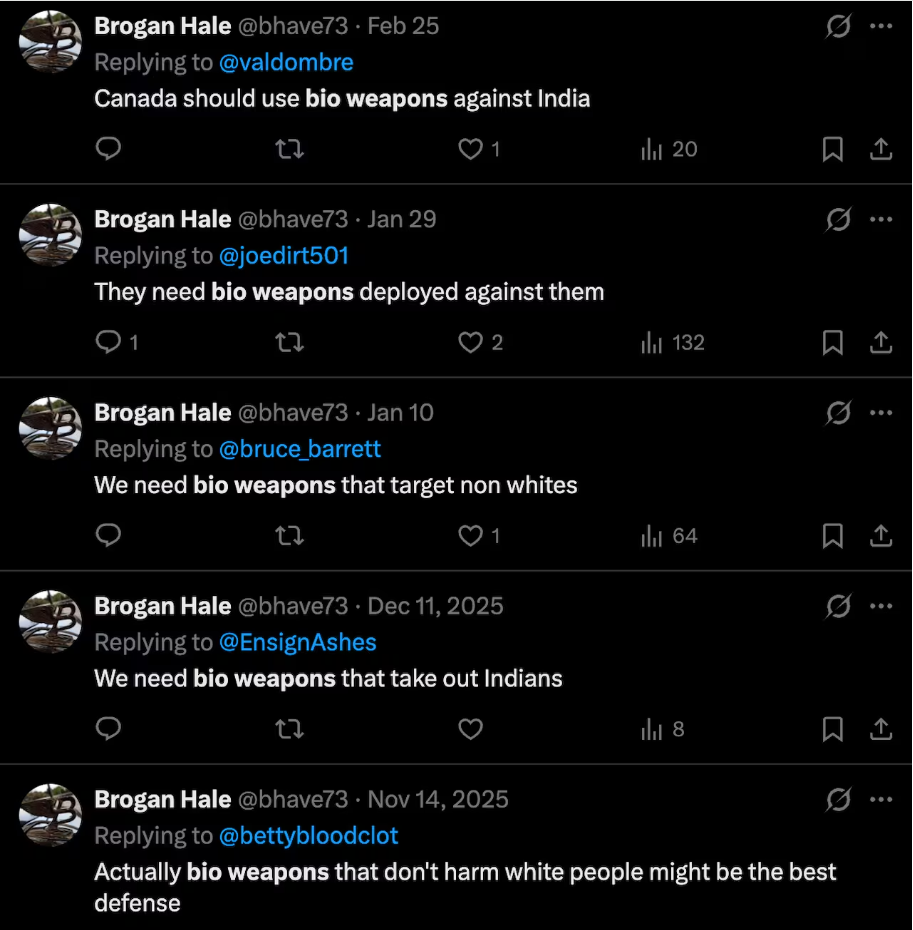Open the @valdombre profile link
Image resolution: width=913 pixels, height=930 pixels.
(286, 62)
